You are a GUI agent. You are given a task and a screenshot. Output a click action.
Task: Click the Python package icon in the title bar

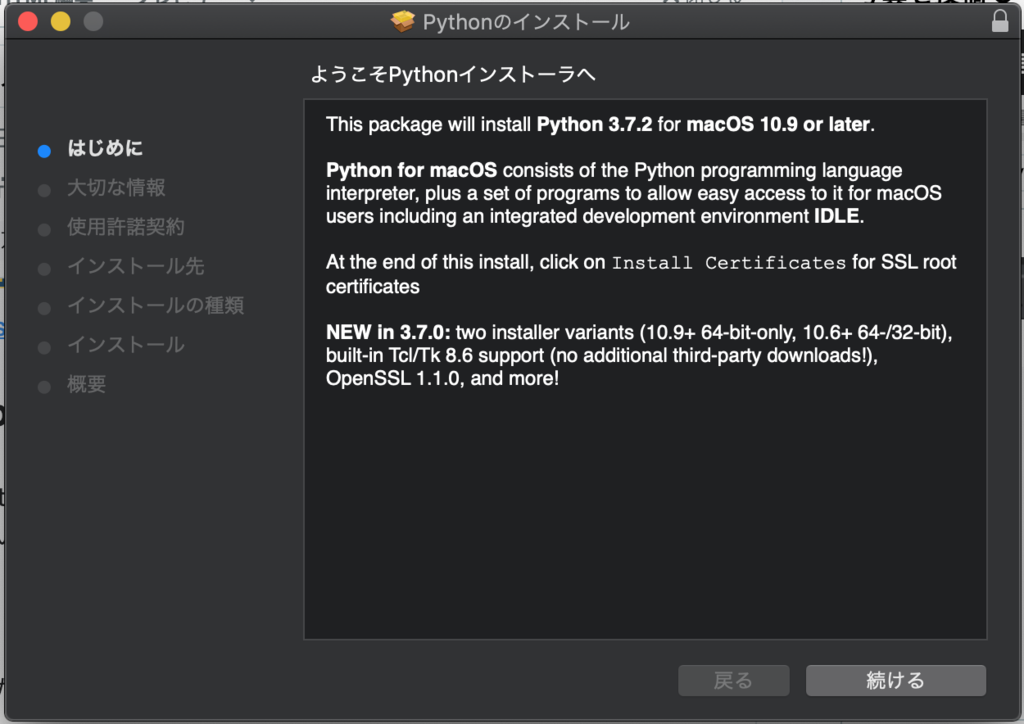[x=401, y=21]
